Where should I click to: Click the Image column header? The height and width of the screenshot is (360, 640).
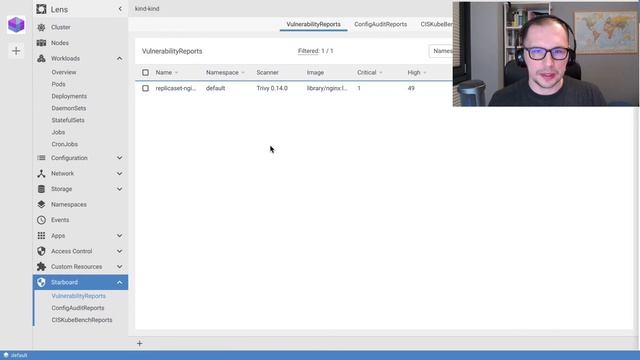point(315,73)
